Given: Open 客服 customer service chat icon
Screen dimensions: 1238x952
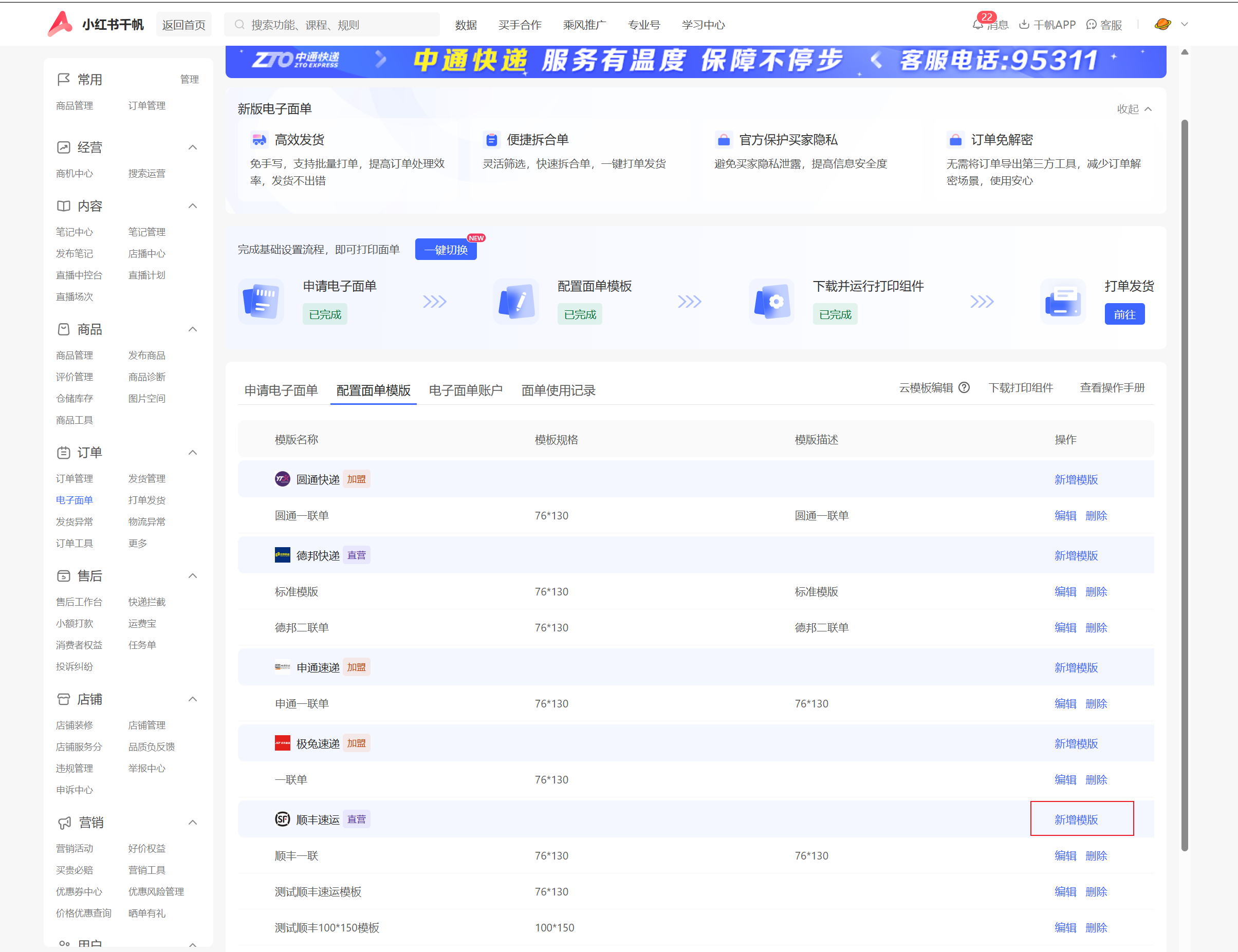Looking at the screenshot, I should click(x=1091, y=25).
